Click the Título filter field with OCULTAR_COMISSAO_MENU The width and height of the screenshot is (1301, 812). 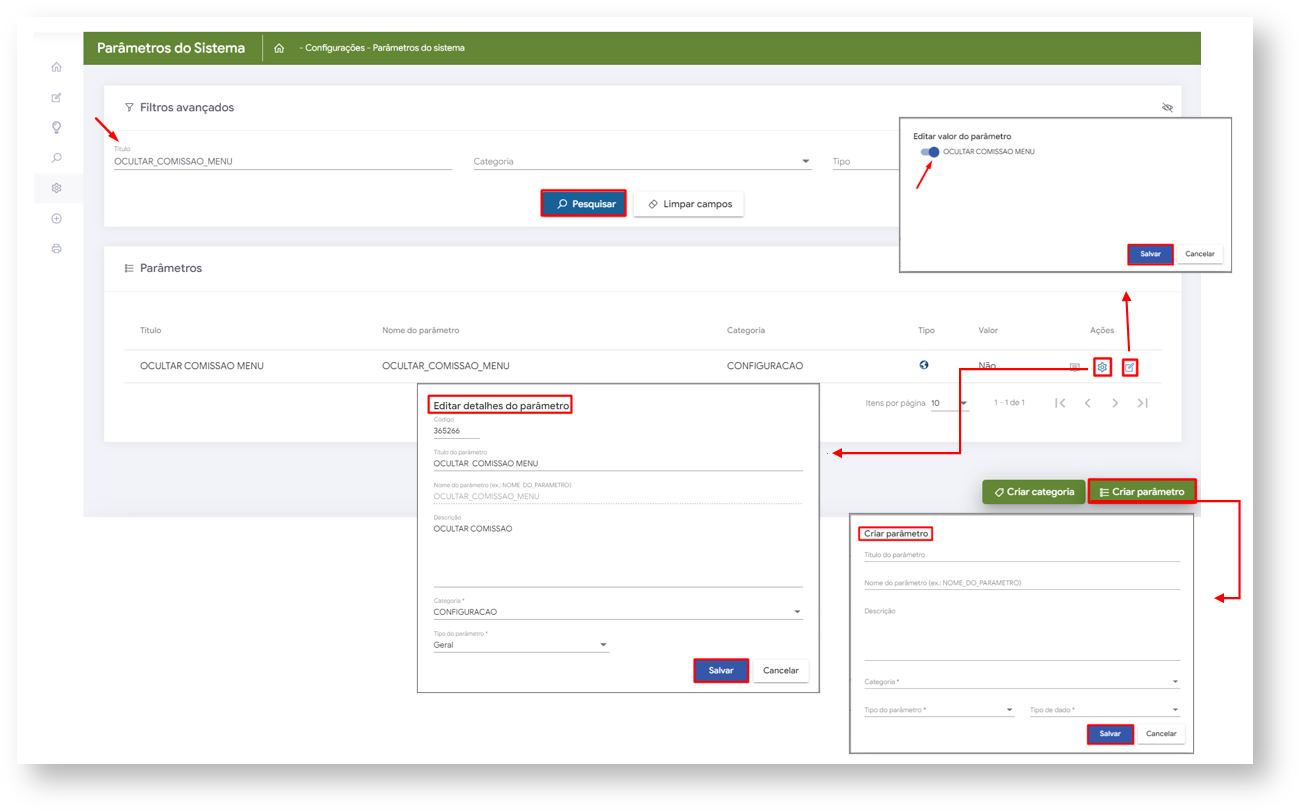283,161
